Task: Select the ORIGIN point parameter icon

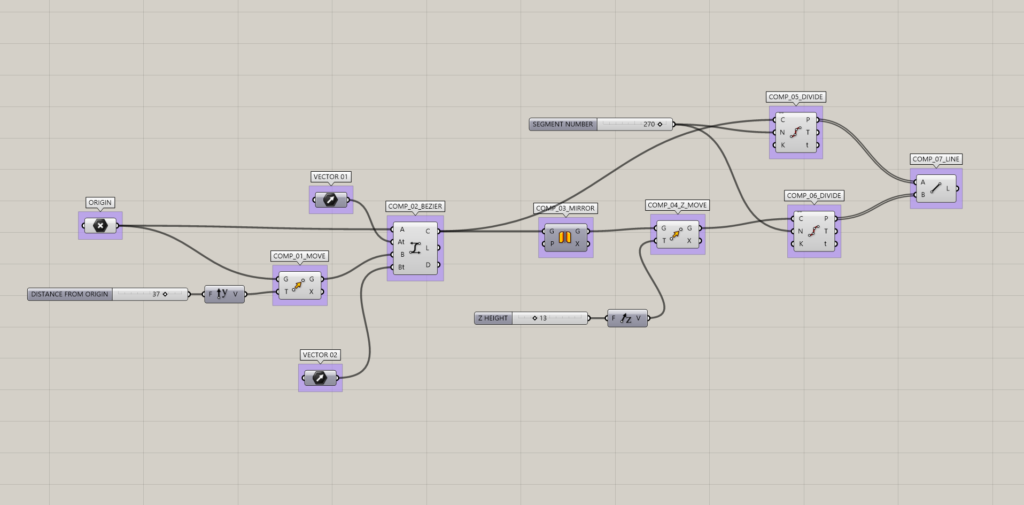Action: (100, 226)
